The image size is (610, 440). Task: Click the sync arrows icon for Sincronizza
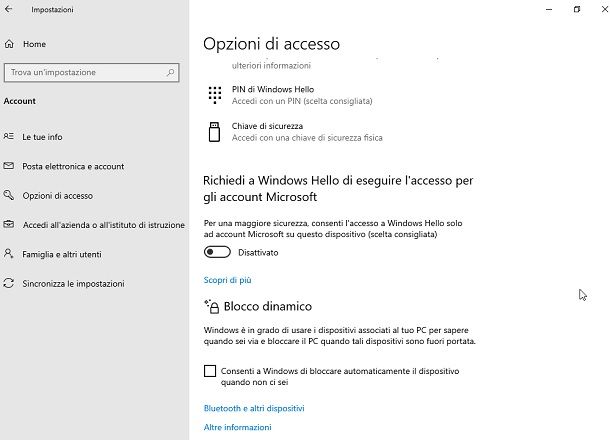pyautogui.click(x=9, y=283)
